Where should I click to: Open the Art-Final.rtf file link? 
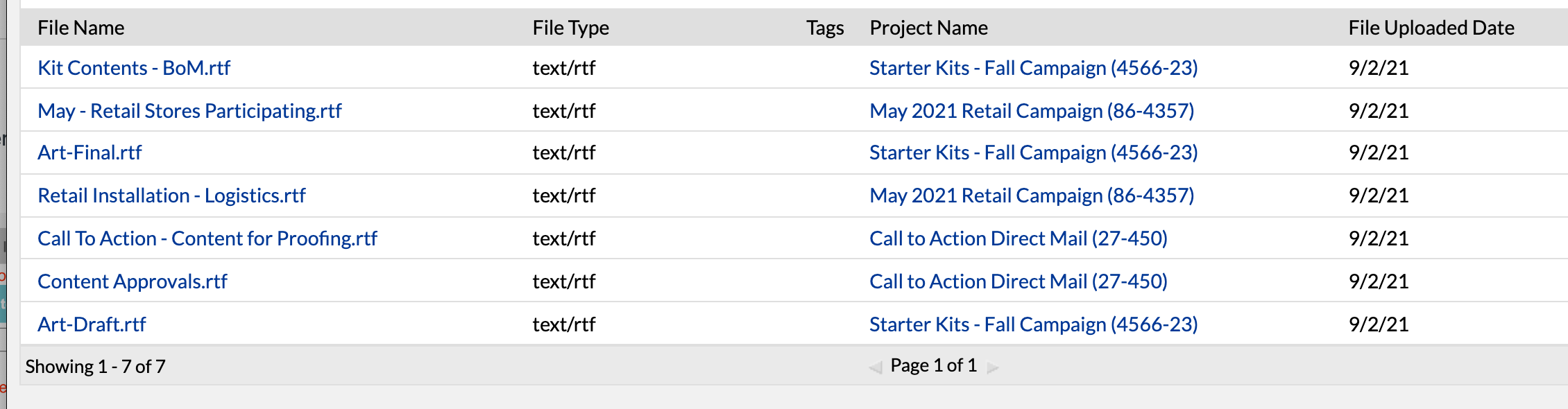(90, 153)
